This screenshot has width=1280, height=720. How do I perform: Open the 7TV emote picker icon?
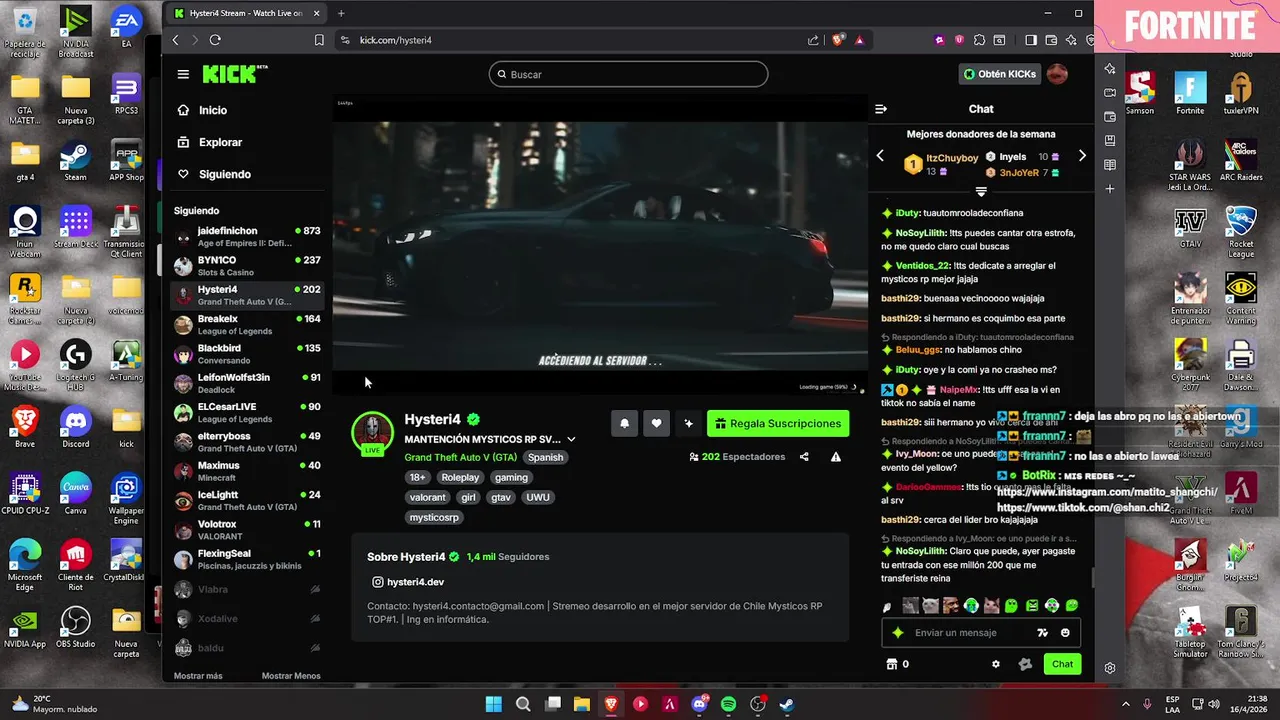[1043, 633]
